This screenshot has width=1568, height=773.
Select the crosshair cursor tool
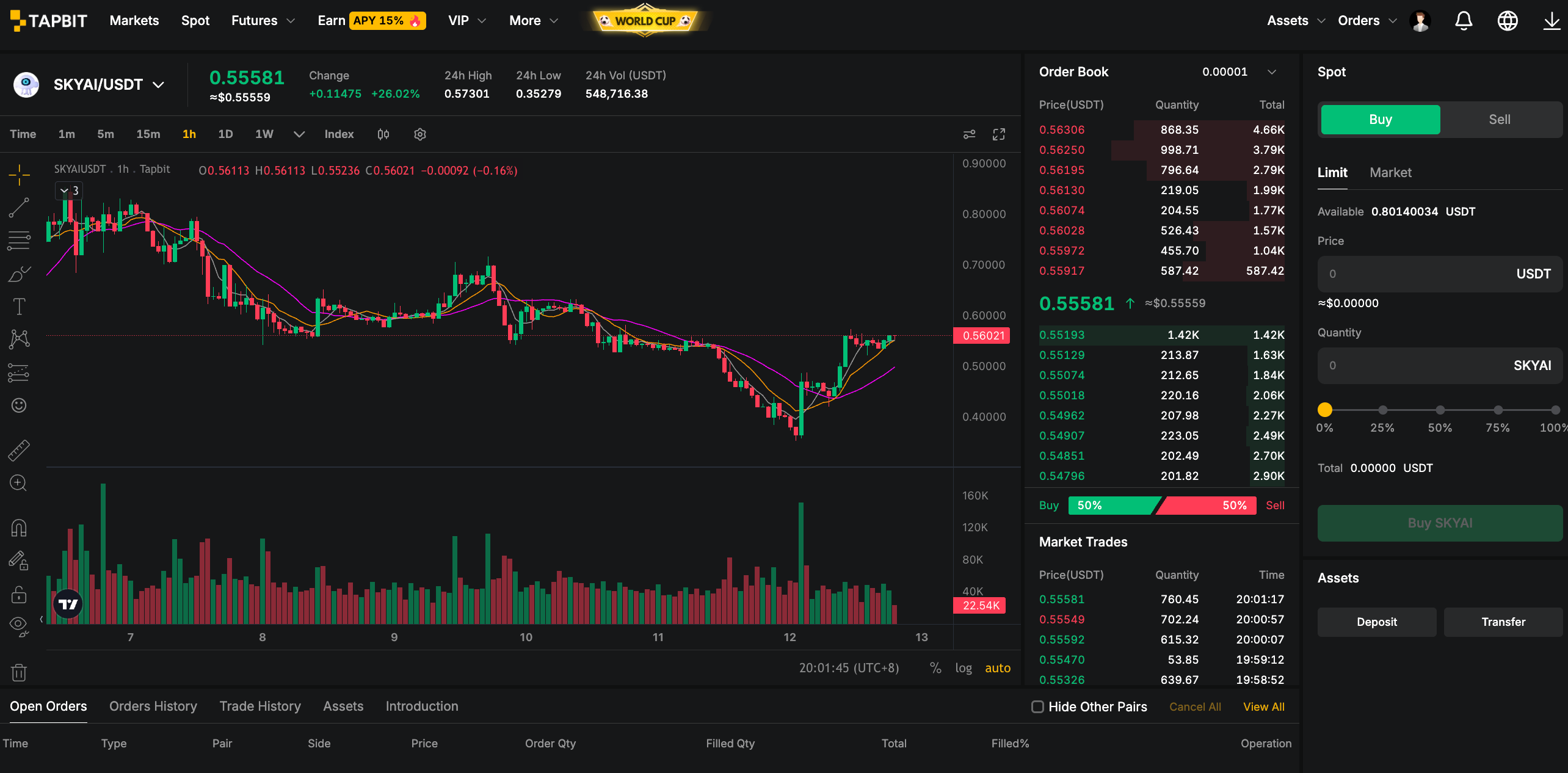[x=19, y=175]
